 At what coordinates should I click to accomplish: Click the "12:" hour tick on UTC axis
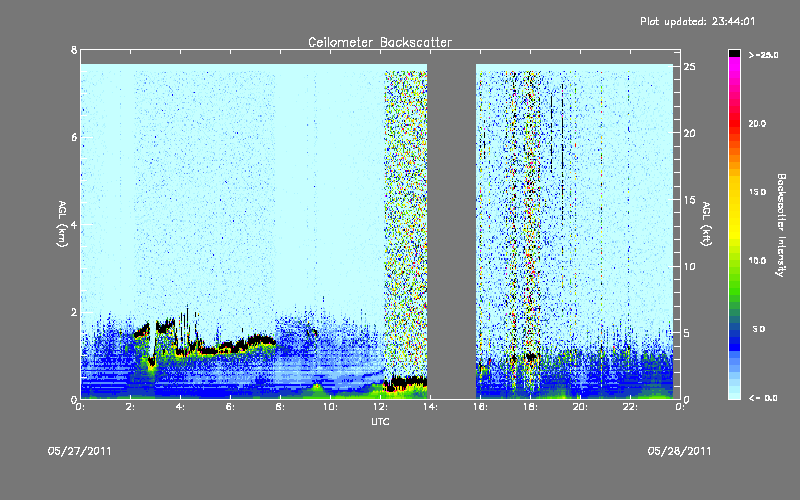381,407
